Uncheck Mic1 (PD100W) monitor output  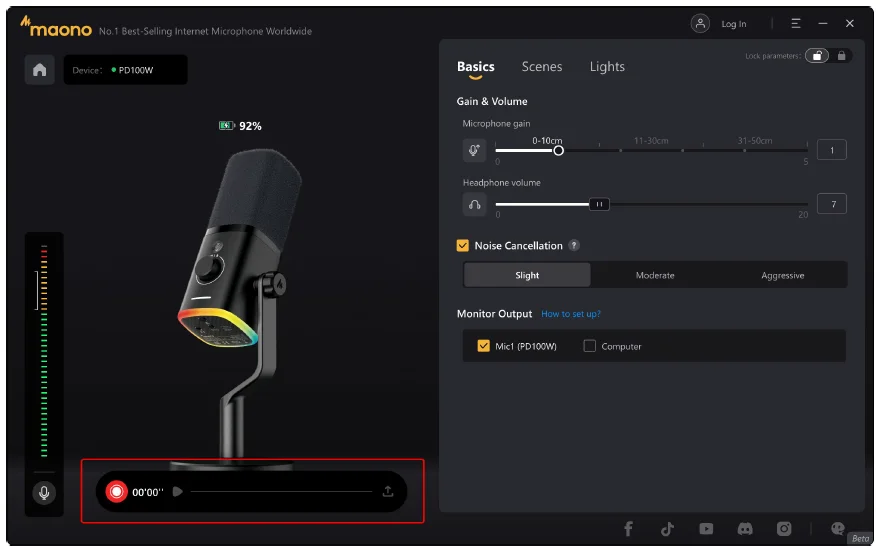tap(484, 346)
